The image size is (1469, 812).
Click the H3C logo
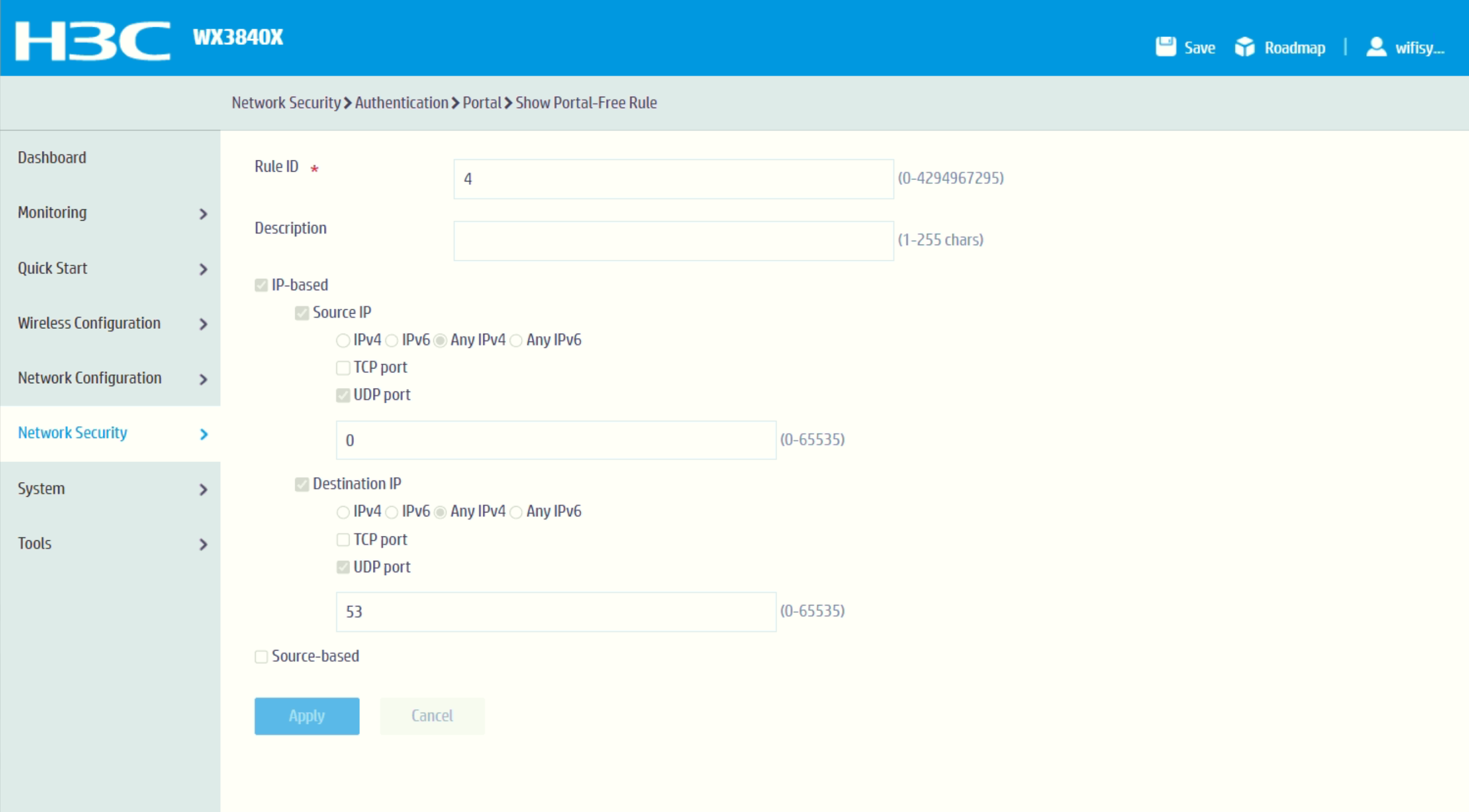point(92,40)
